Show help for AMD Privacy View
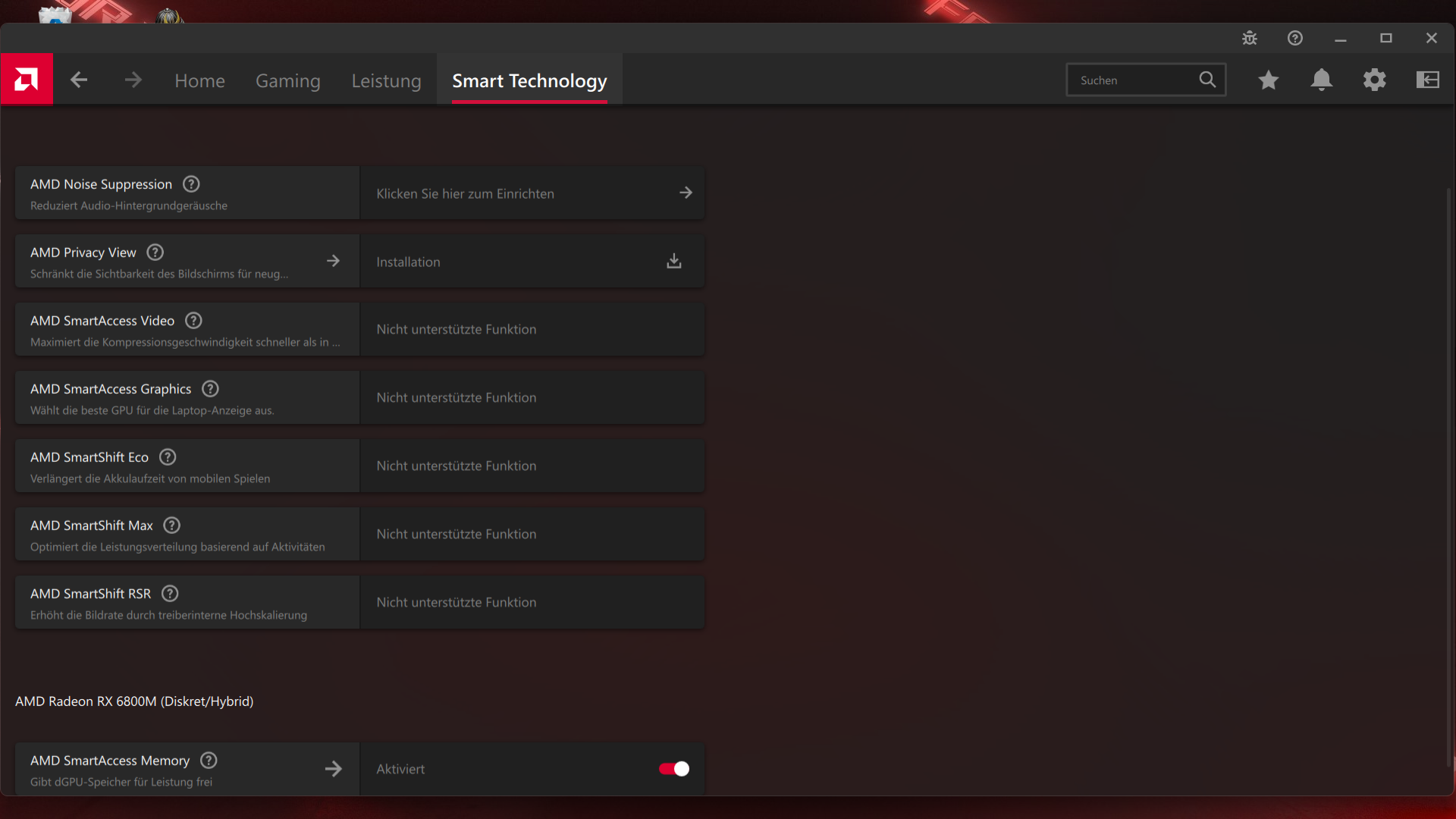The width and height of the screenshot is (1456, 819). tap(155, 253)
